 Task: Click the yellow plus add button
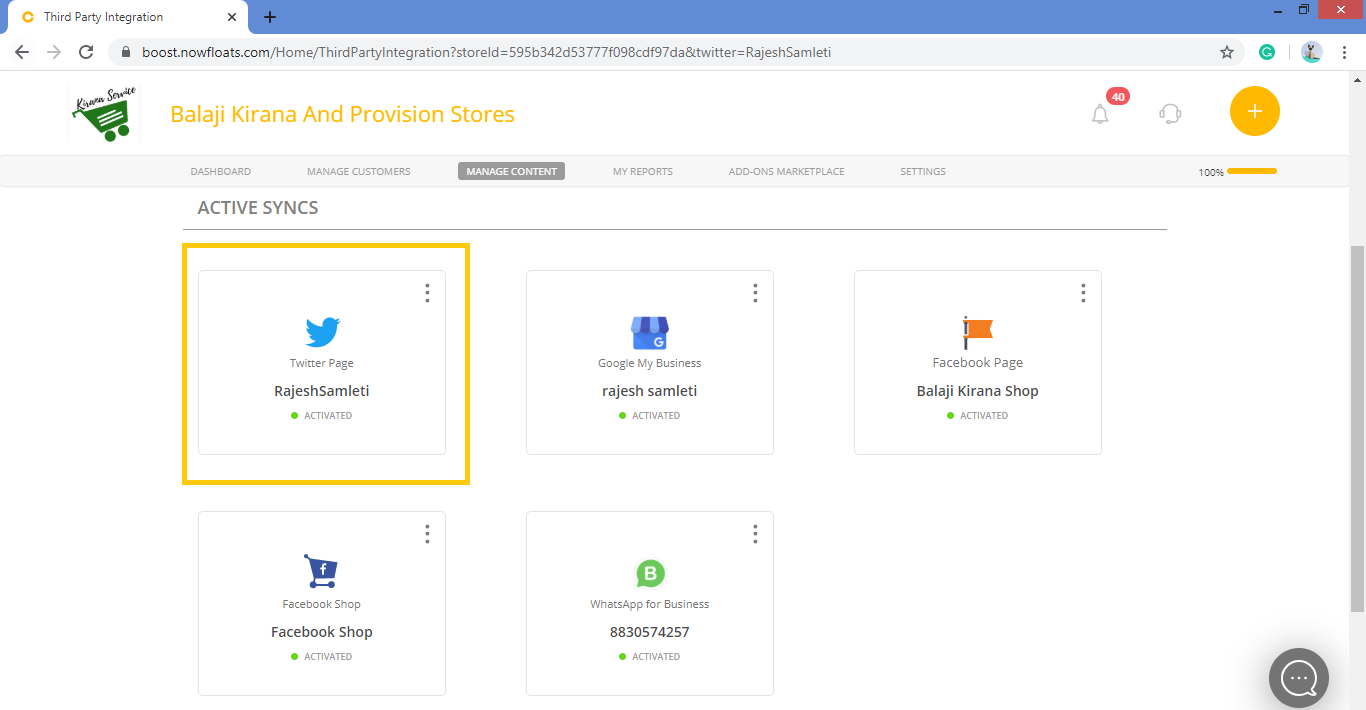[x=1254, y=111]
